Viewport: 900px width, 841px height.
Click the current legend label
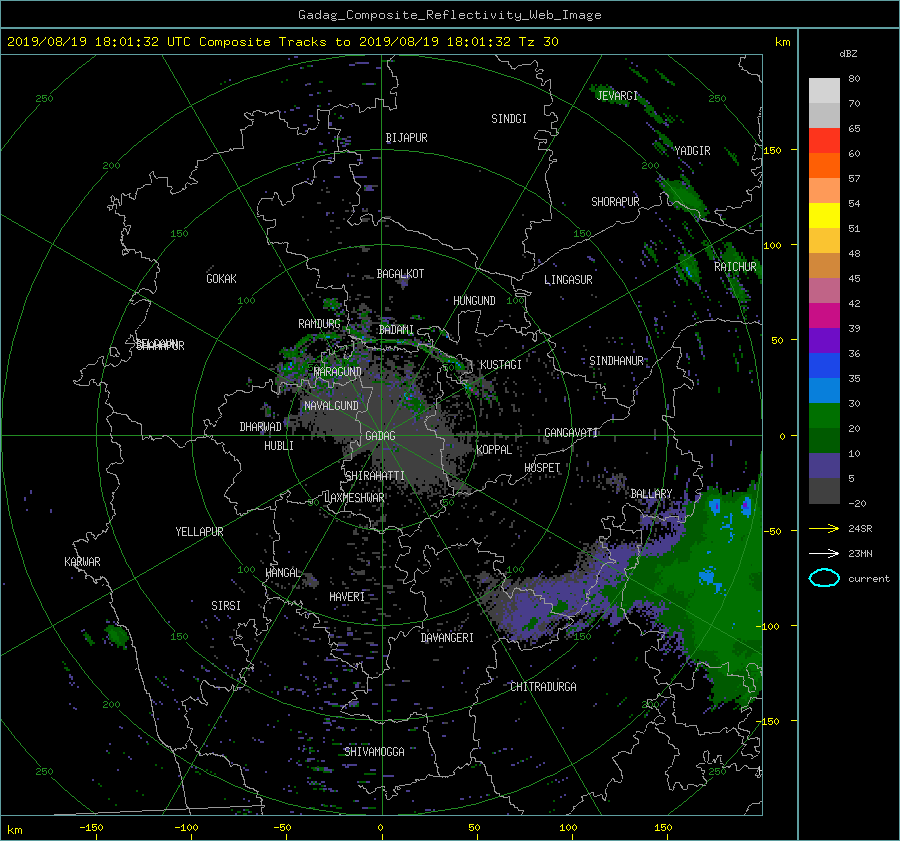(x=869, y=579)
